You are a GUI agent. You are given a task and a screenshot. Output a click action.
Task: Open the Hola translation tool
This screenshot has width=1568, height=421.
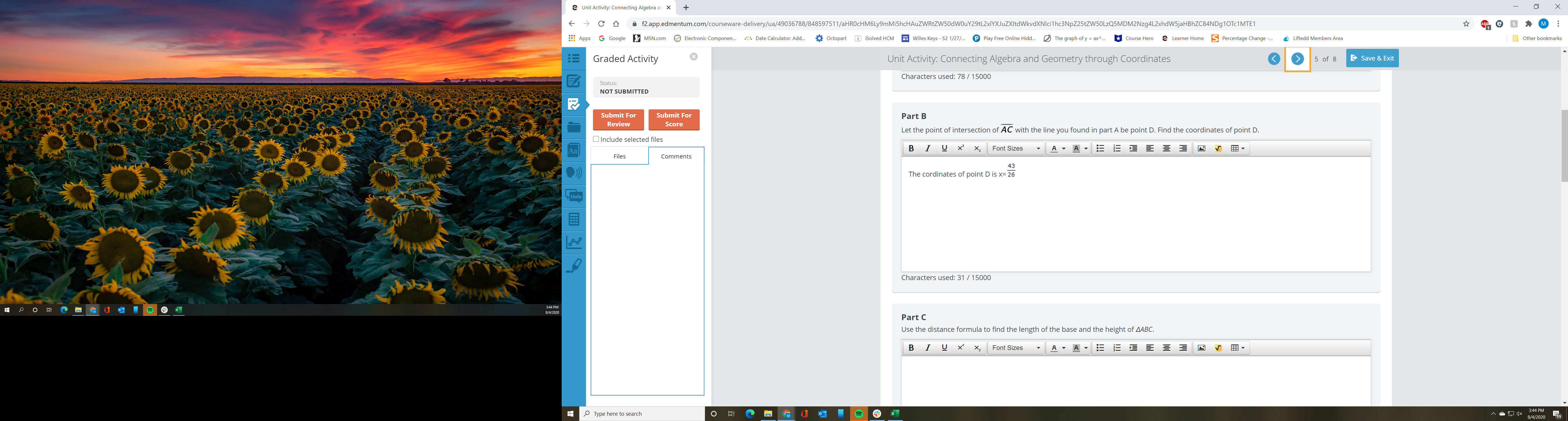point(573,196)
